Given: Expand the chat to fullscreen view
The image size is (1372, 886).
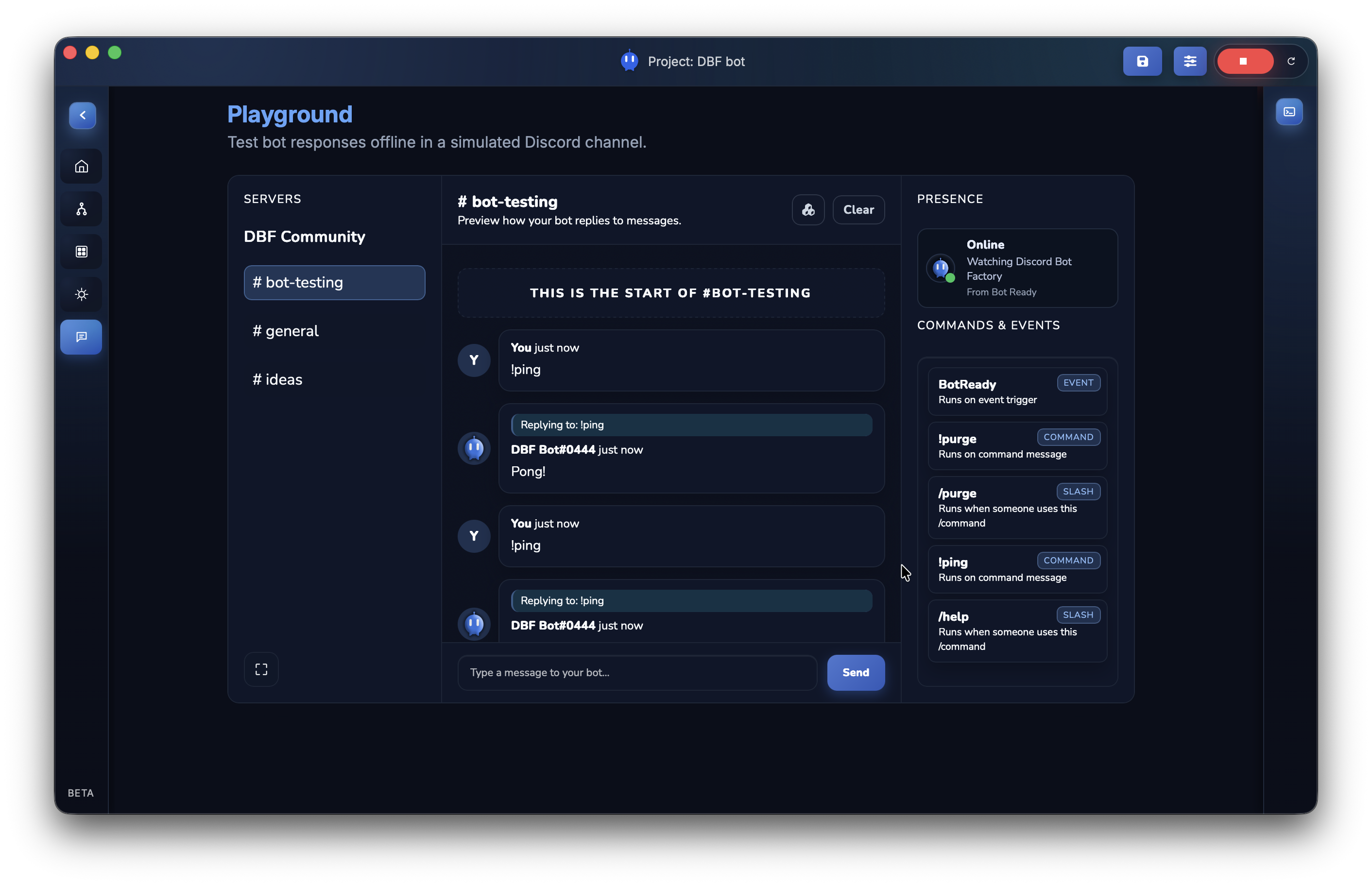Looking at the screenshot, I should click(x=261, y=668).
